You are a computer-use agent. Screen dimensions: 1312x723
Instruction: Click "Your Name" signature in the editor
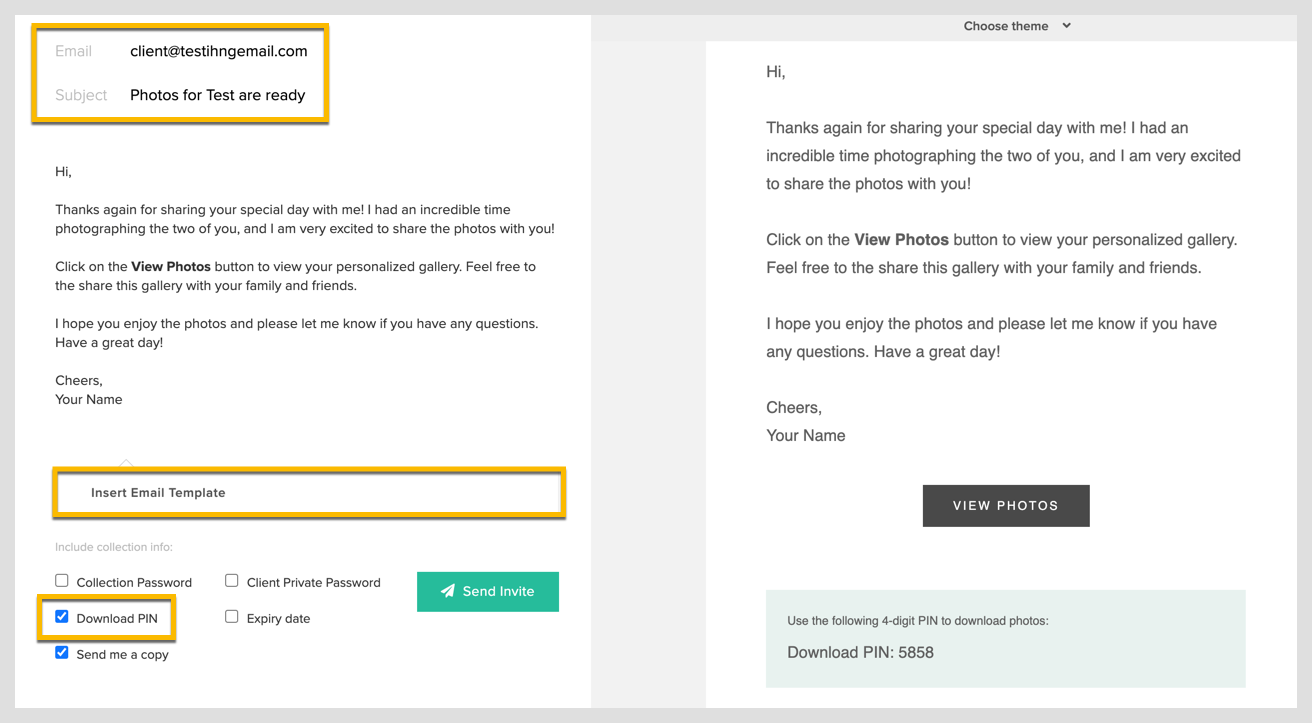click(89, 399)
